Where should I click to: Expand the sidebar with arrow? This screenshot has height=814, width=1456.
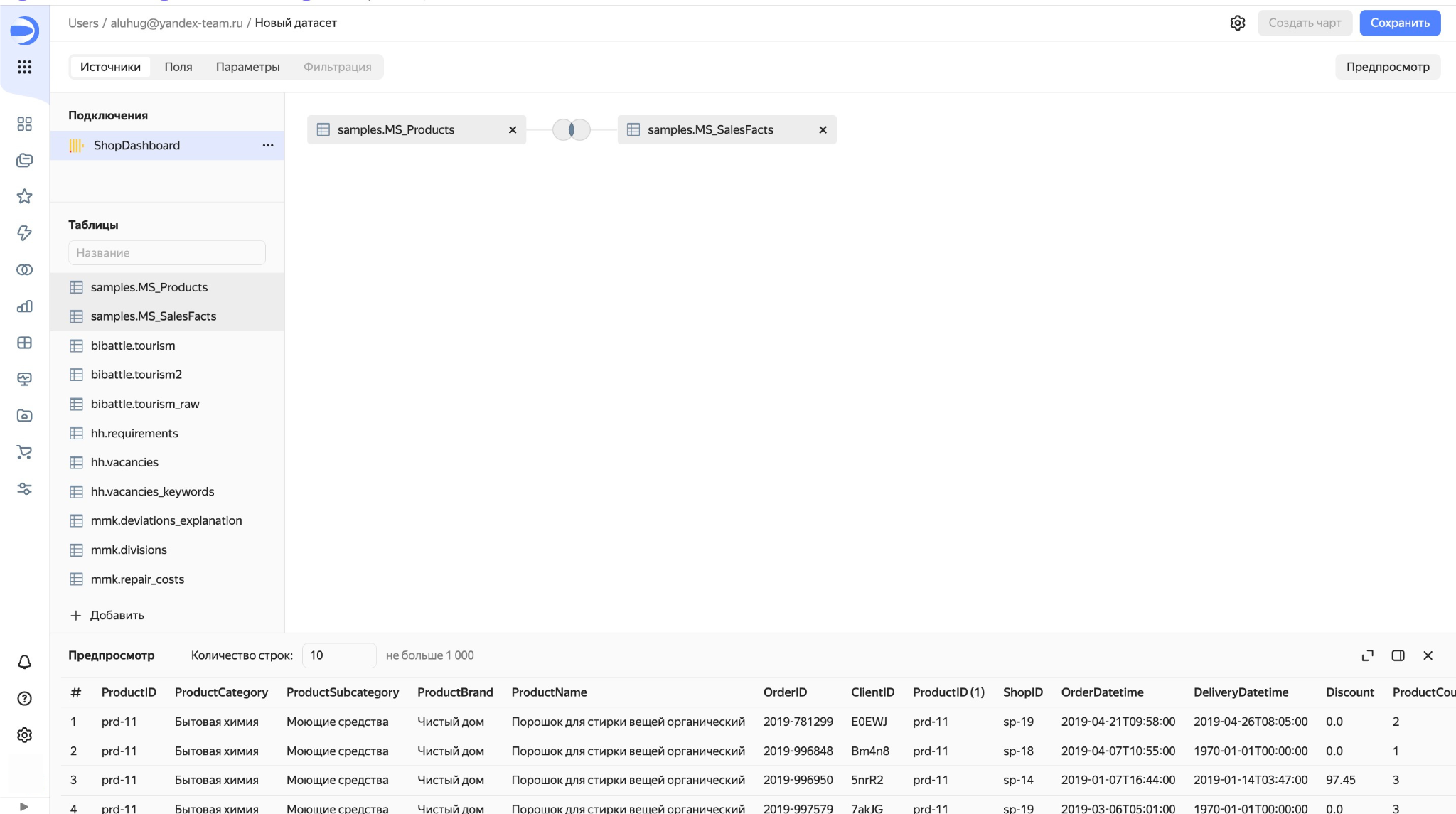coord(24,806)
